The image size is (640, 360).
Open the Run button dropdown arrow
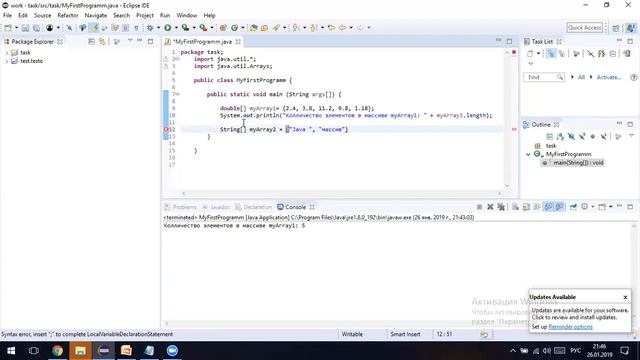[x=176, y=28]
